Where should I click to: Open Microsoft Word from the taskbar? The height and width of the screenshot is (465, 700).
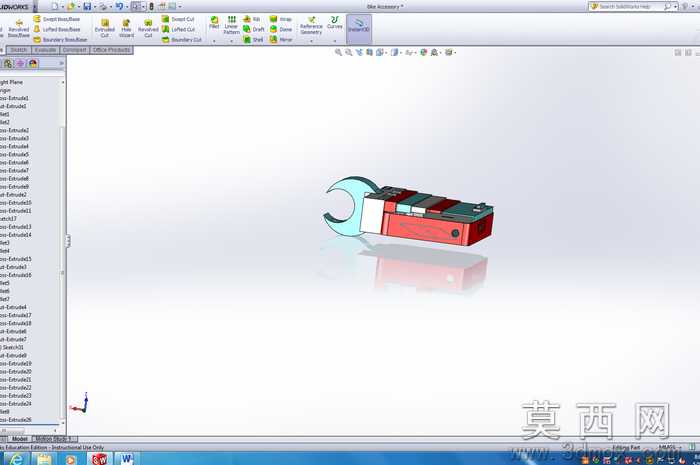click(x=125, y=459)
